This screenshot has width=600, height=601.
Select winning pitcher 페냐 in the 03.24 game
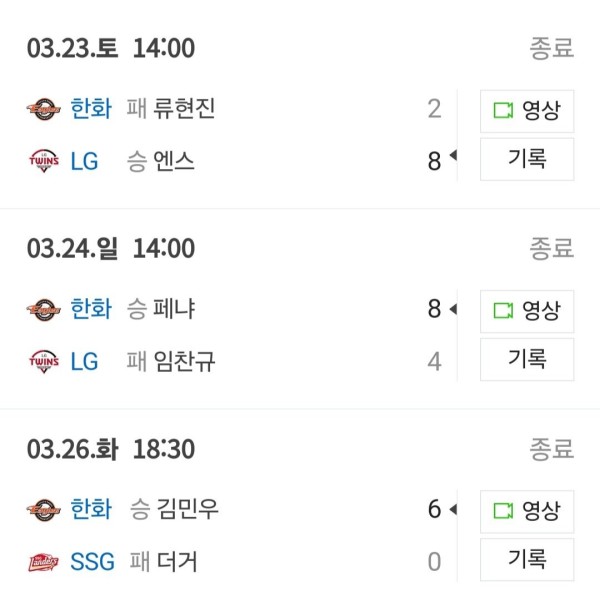pyautogui.click(x=174, y=309)
